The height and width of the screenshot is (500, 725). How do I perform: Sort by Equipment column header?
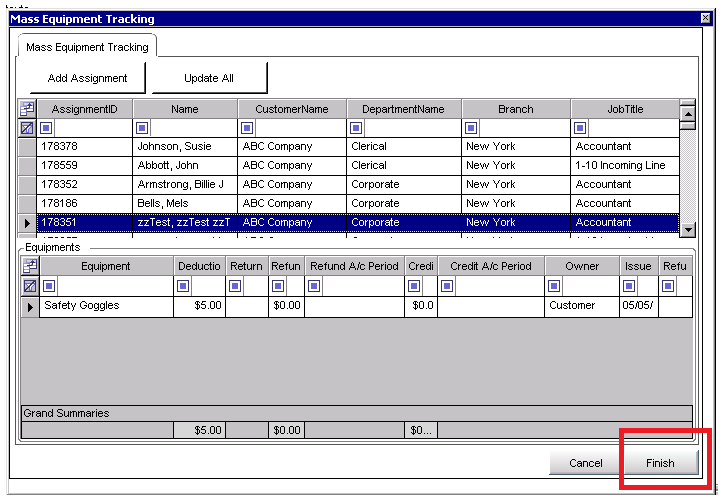[x=106, y=266]
